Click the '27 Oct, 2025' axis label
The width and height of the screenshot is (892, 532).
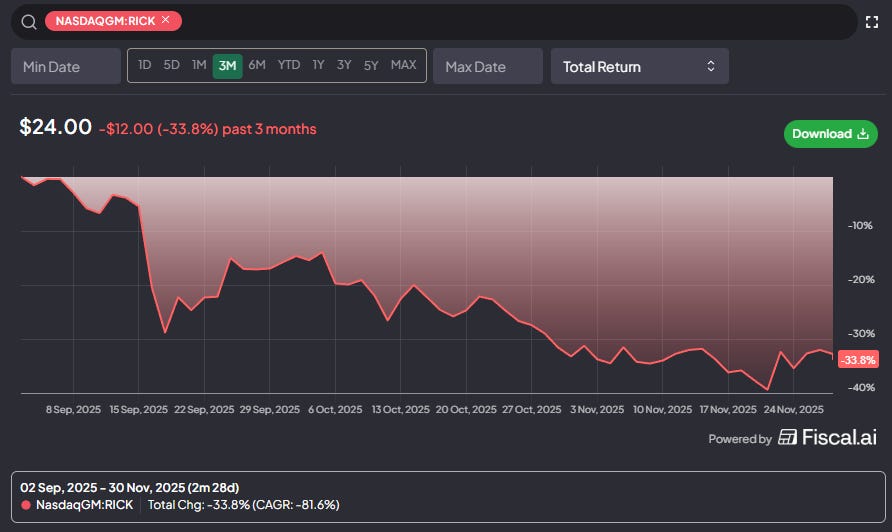pyautogui.click(x=531, y=410)
